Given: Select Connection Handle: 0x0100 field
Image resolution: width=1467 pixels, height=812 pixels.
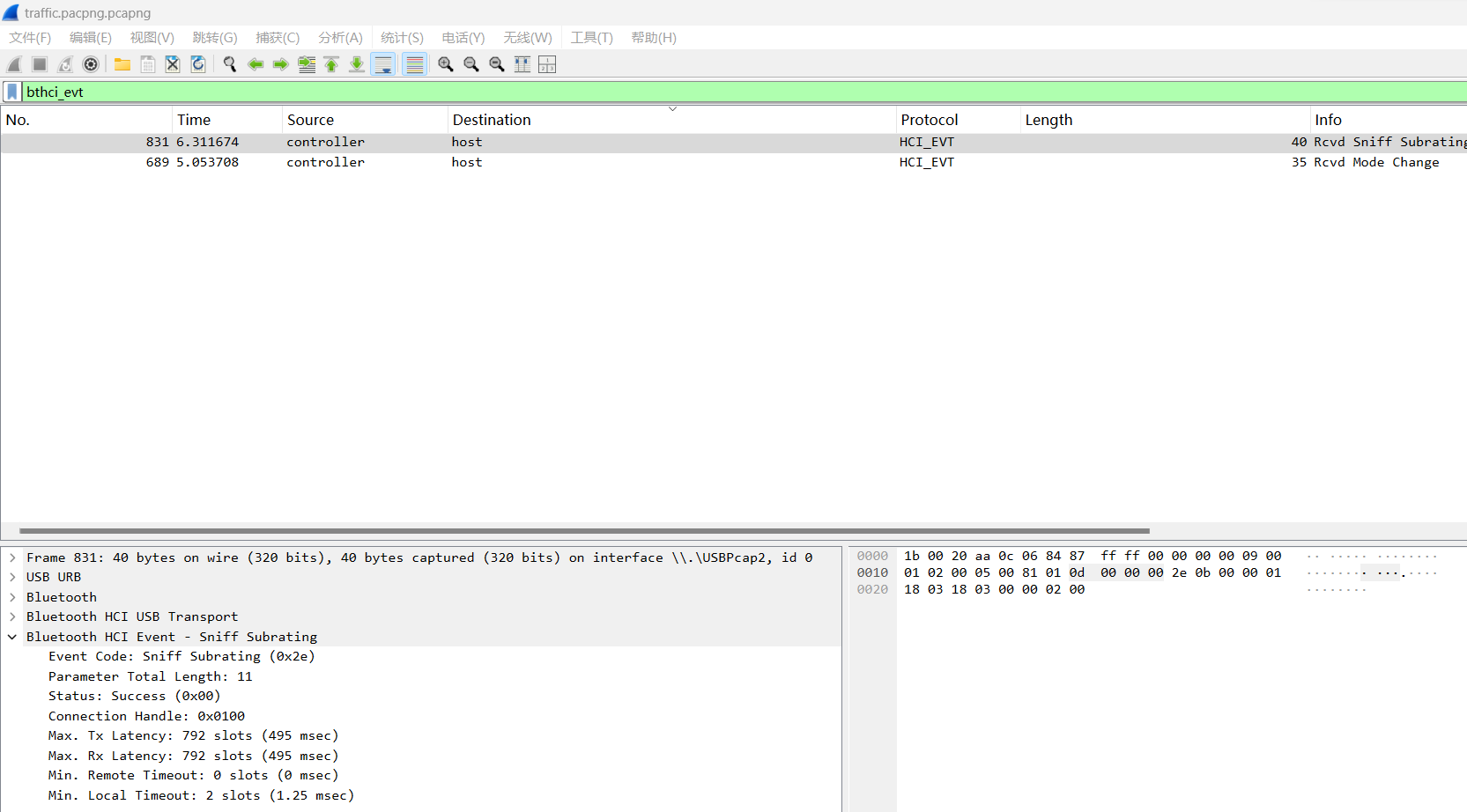Looking at the screenshot, I should click(146, 716).
